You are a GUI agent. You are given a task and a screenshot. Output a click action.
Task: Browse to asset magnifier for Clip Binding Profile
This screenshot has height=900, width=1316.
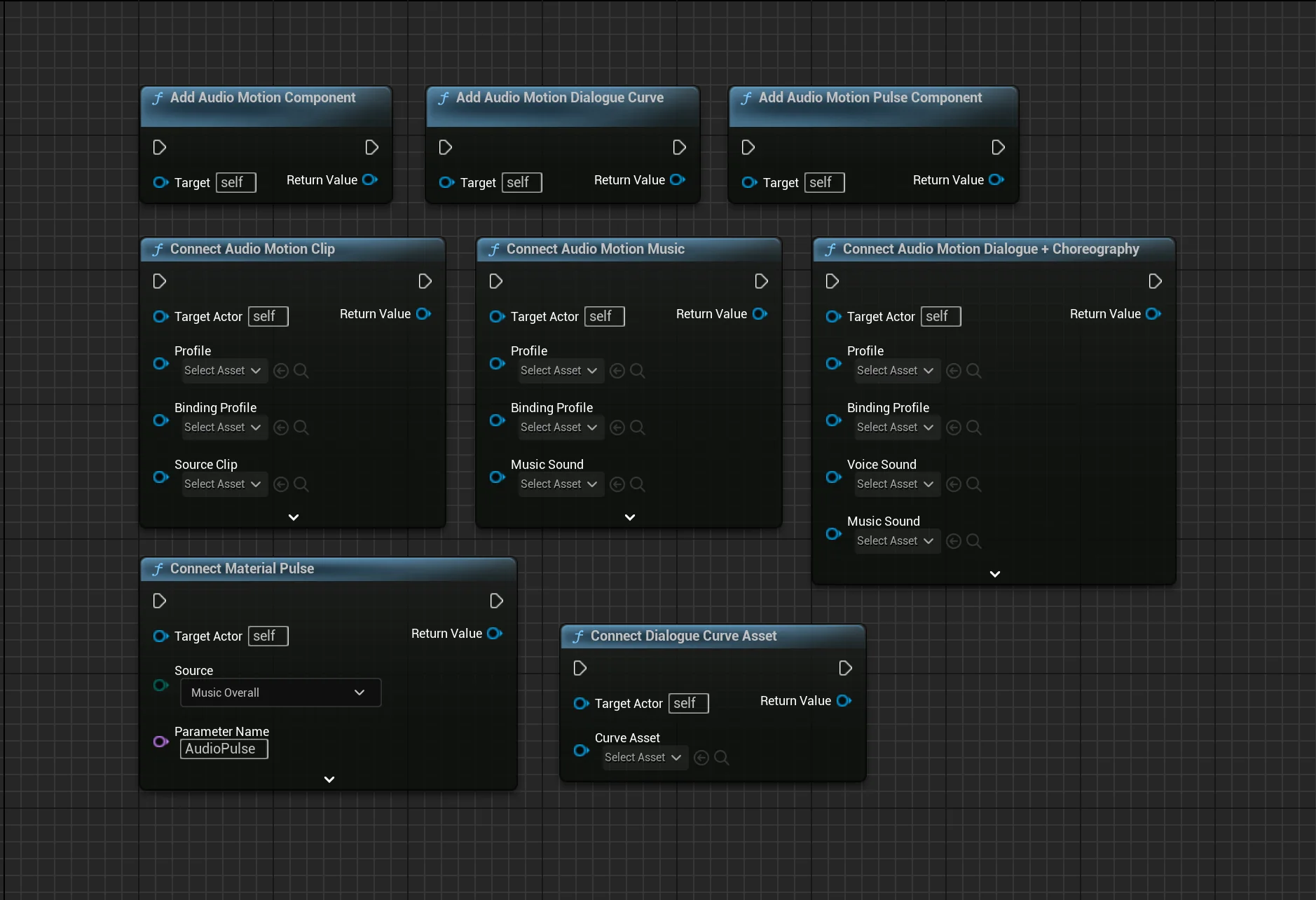pos(301,427)
